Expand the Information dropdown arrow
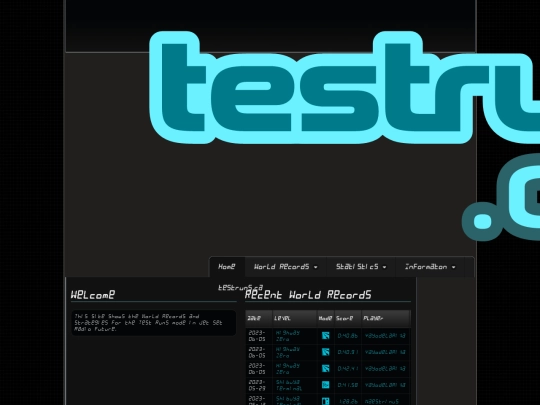 (453, 267)
